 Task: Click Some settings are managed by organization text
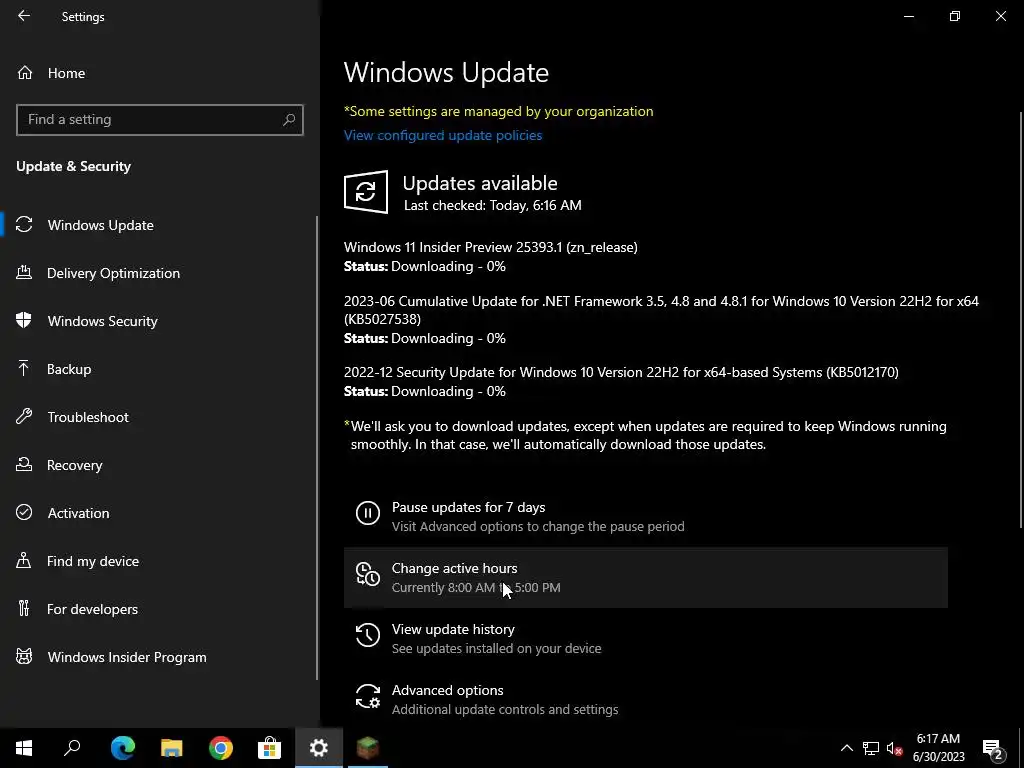(498, 111)
